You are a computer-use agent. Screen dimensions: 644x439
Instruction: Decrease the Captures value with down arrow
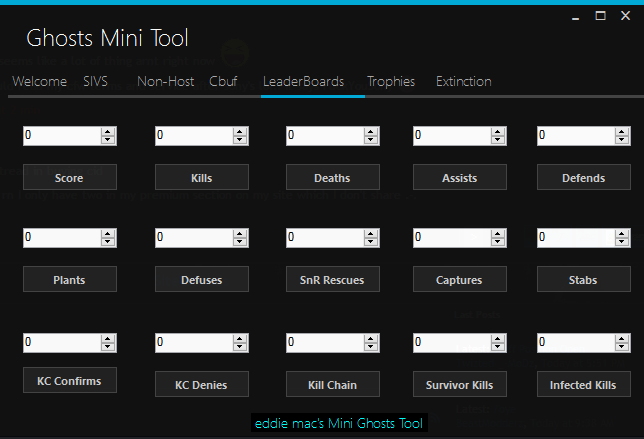coord(498,241)
